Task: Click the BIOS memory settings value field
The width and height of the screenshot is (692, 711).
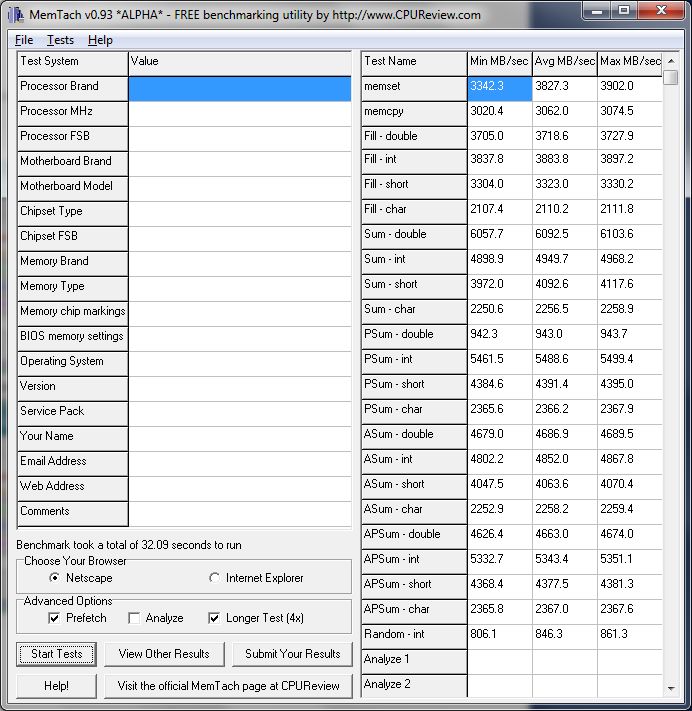Action: pyautogui.click(x=240, y=339)
